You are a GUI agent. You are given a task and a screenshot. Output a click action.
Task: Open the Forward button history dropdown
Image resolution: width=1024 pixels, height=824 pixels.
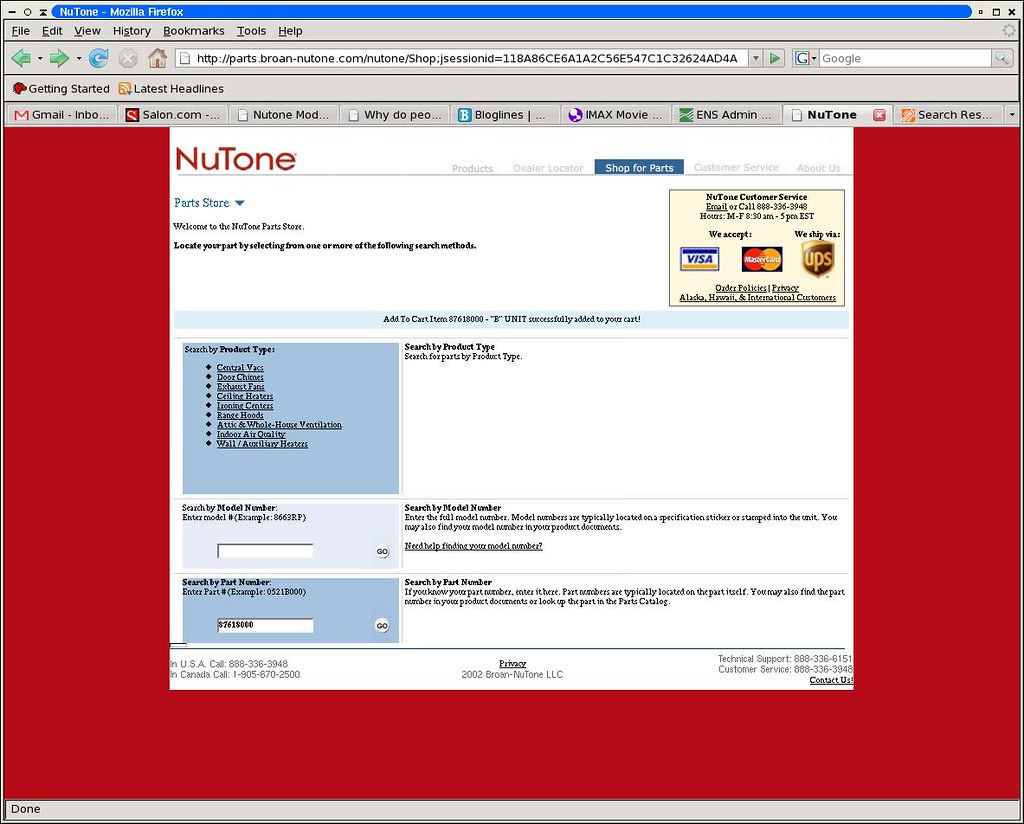79,58
